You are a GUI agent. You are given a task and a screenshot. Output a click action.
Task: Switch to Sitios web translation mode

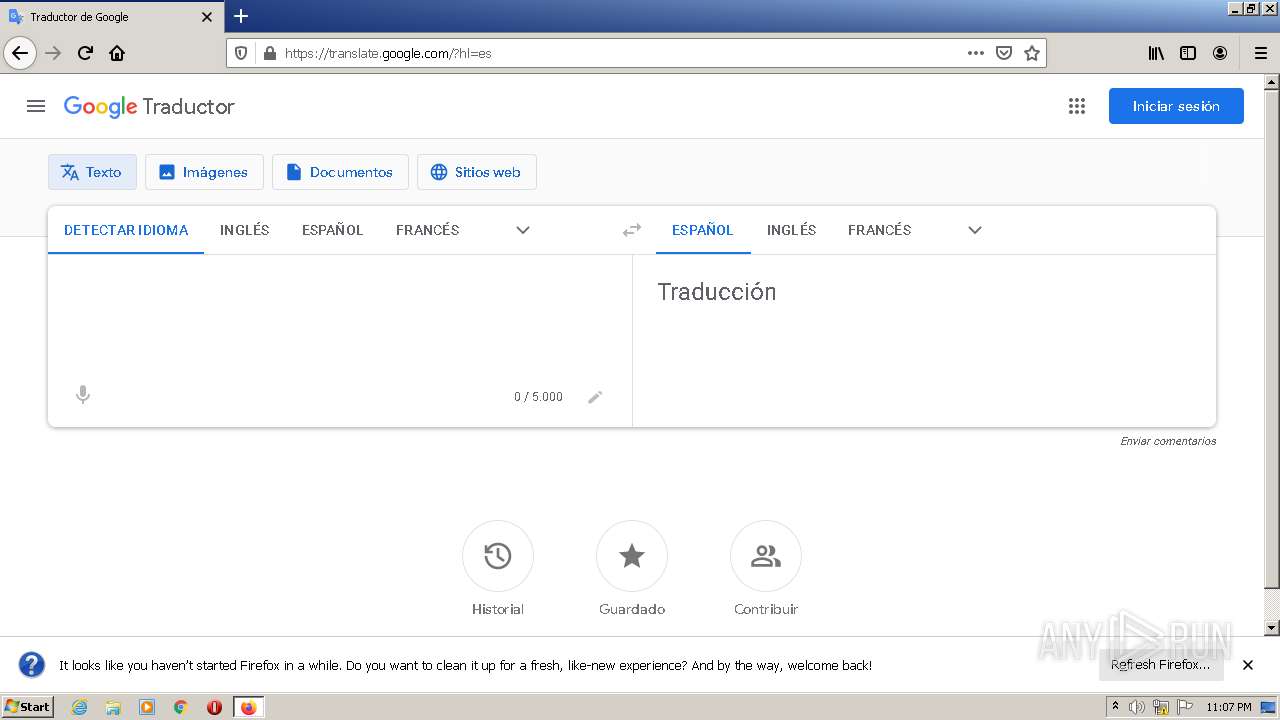[x=476, y=172]
